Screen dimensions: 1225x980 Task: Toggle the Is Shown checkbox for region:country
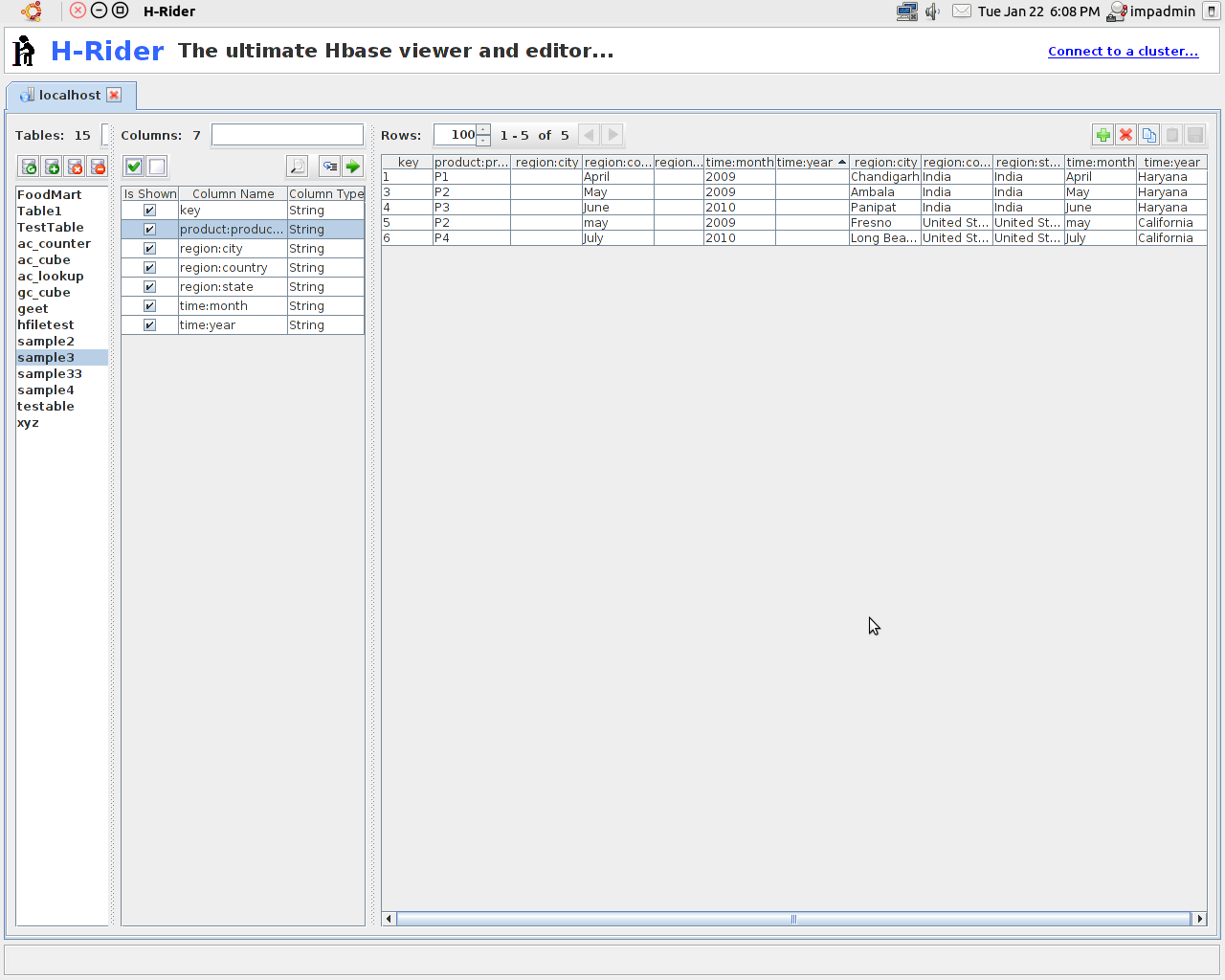click(x=149, y=267)
